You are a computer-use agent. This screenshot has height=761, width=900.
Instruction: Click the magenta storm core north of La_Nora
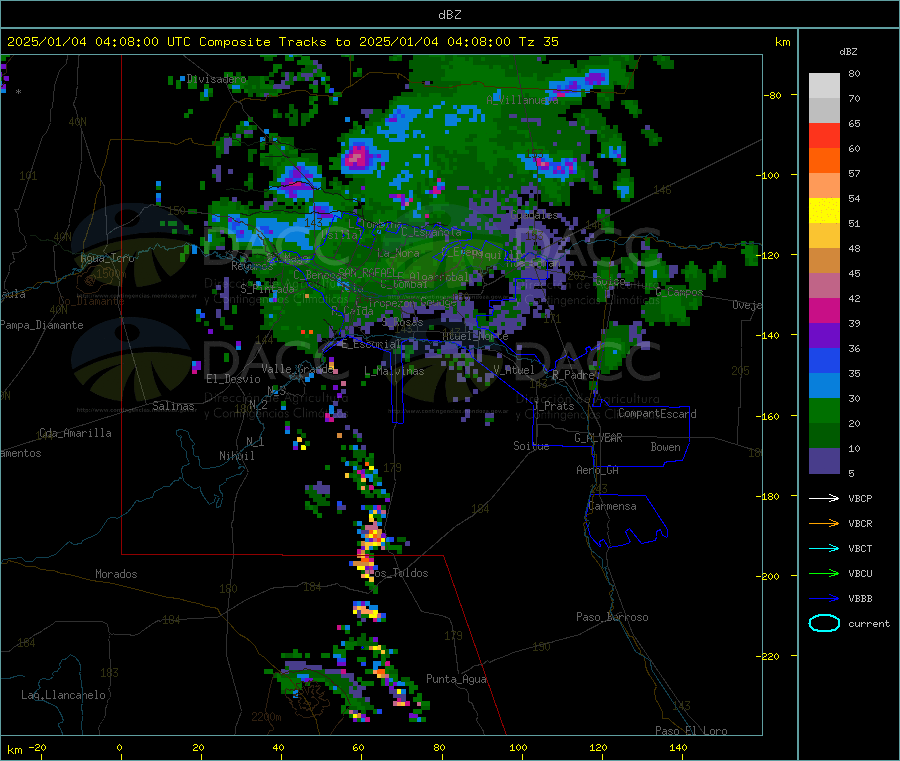pyautogui.click(x=358, y=155)
